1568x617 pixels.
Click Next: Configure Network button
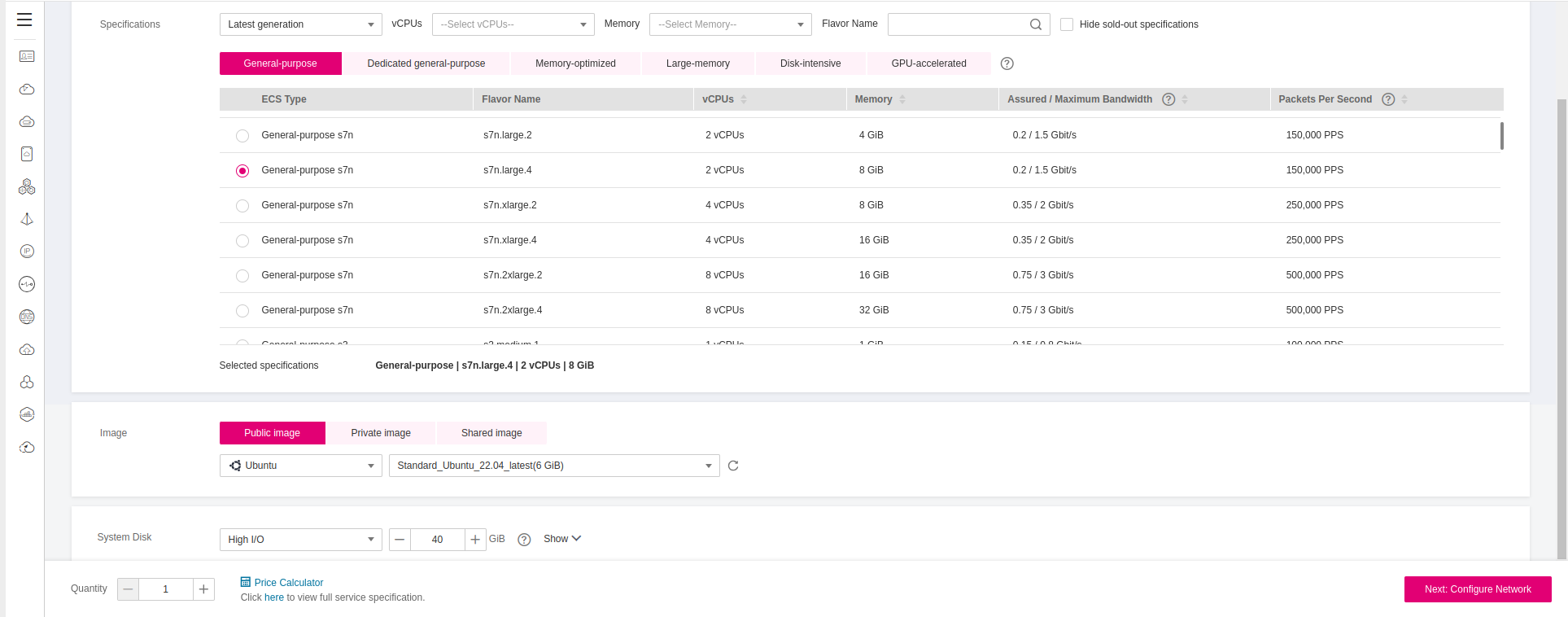click(1477, 589)
